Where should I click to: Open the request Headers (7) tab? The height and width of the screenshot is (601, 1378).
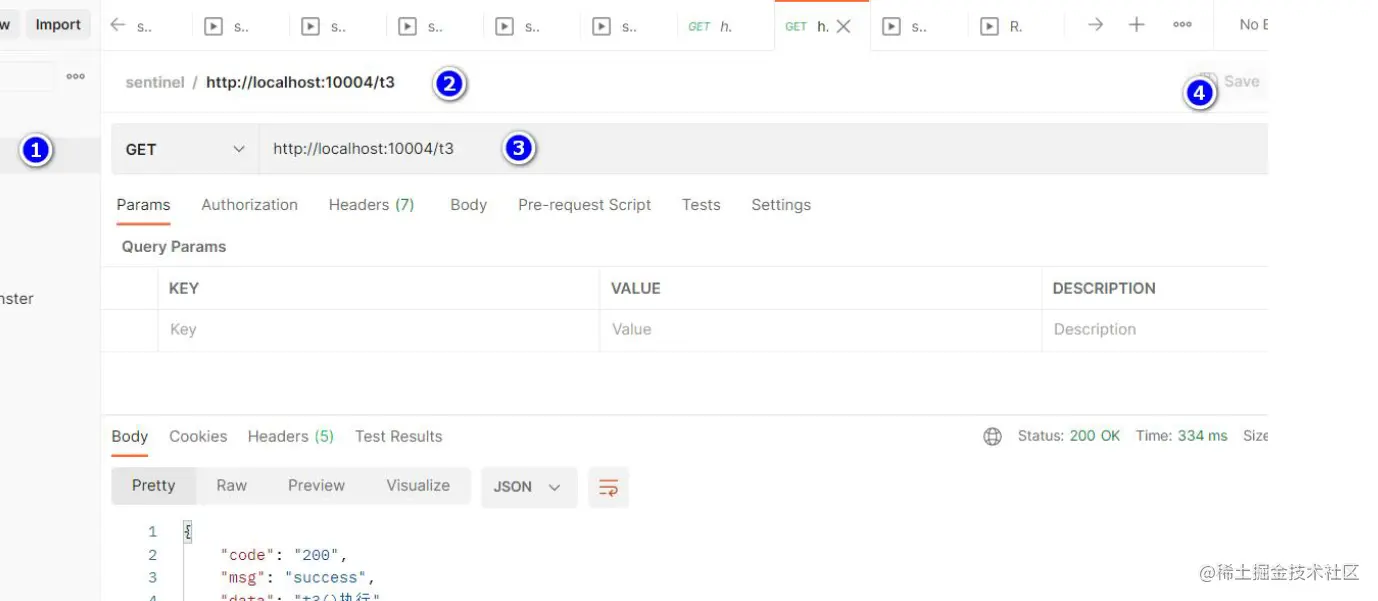pyautogui.click(x=371, y=205)
